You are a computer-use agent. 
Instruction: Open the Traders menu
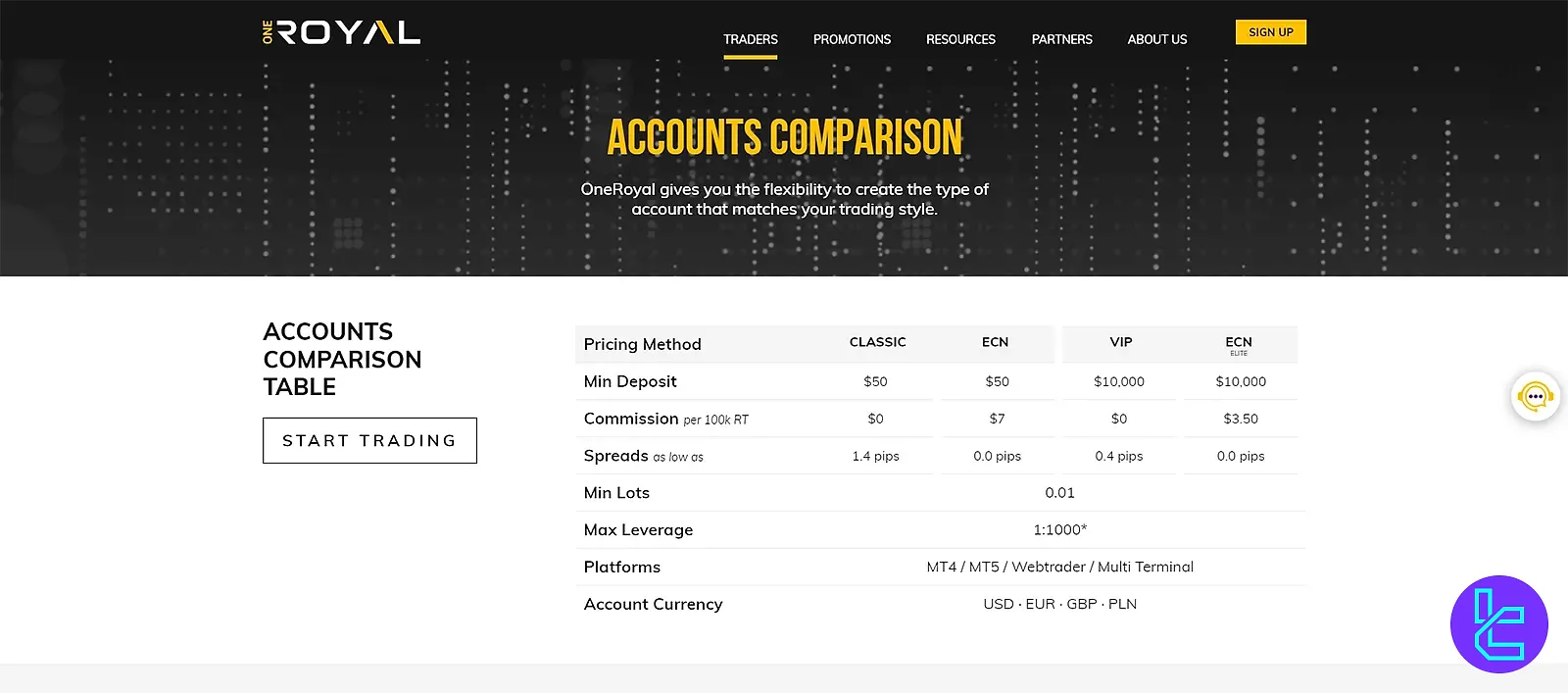tap(750, 39)
